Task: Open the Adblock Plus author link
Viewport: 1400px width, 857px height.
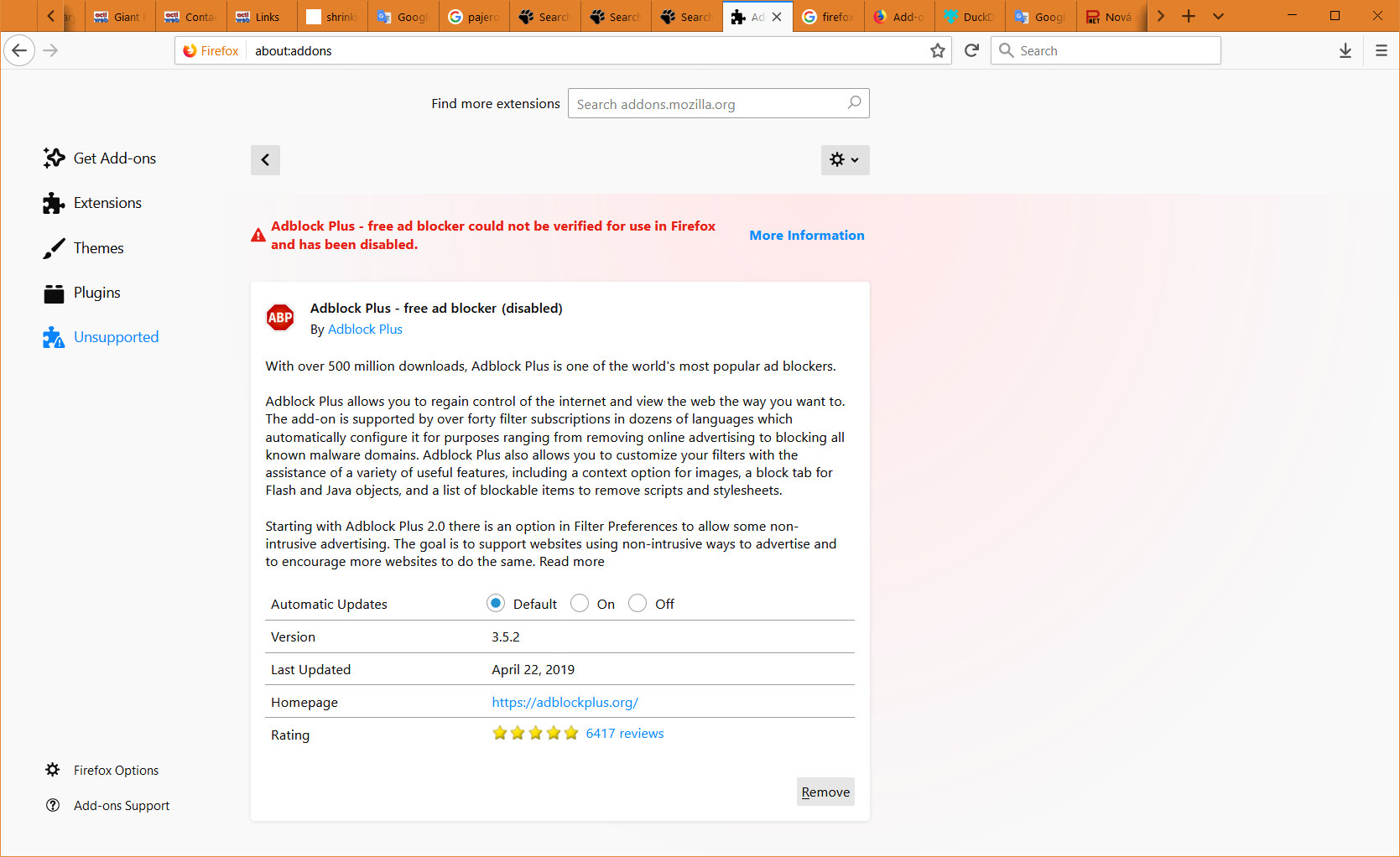Action: point(365,330)
